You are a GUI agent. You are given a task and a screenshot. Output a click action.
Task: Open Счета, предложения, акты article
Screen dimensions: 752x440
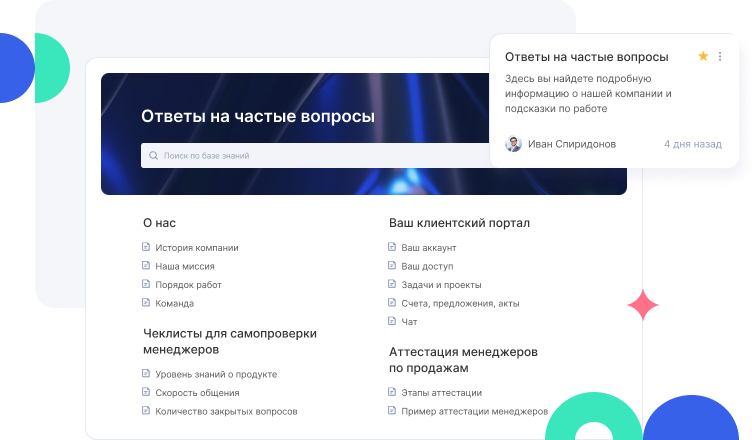[x=460, y=303]
